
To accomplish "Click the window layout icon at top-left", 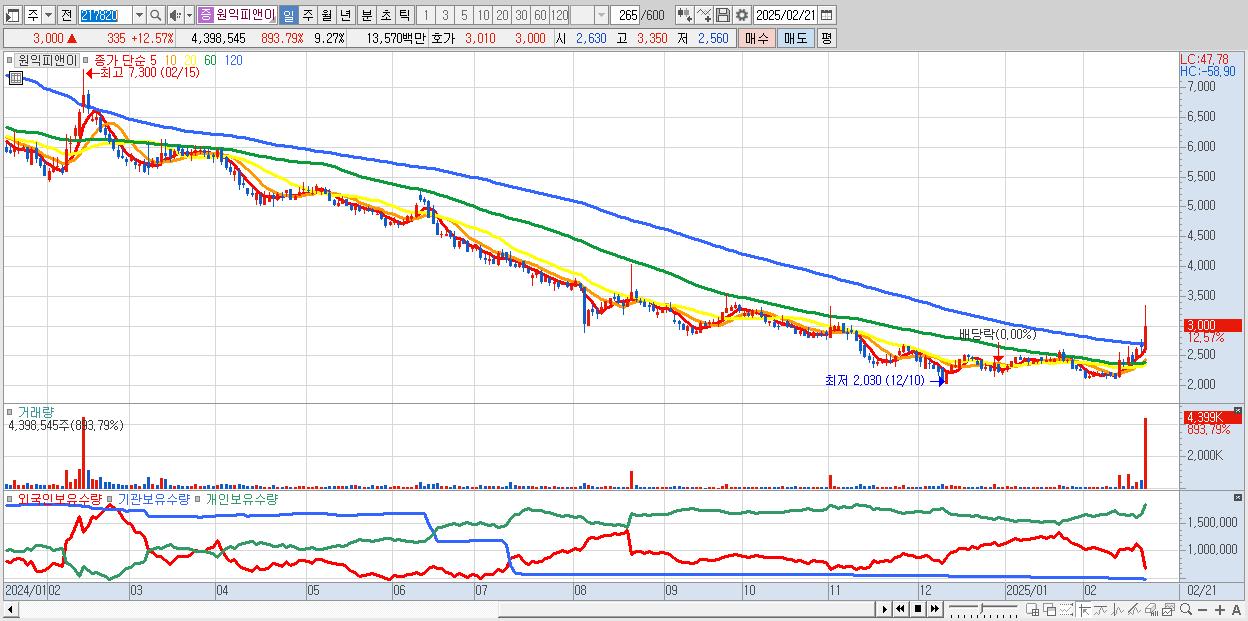I will point(13,15).
